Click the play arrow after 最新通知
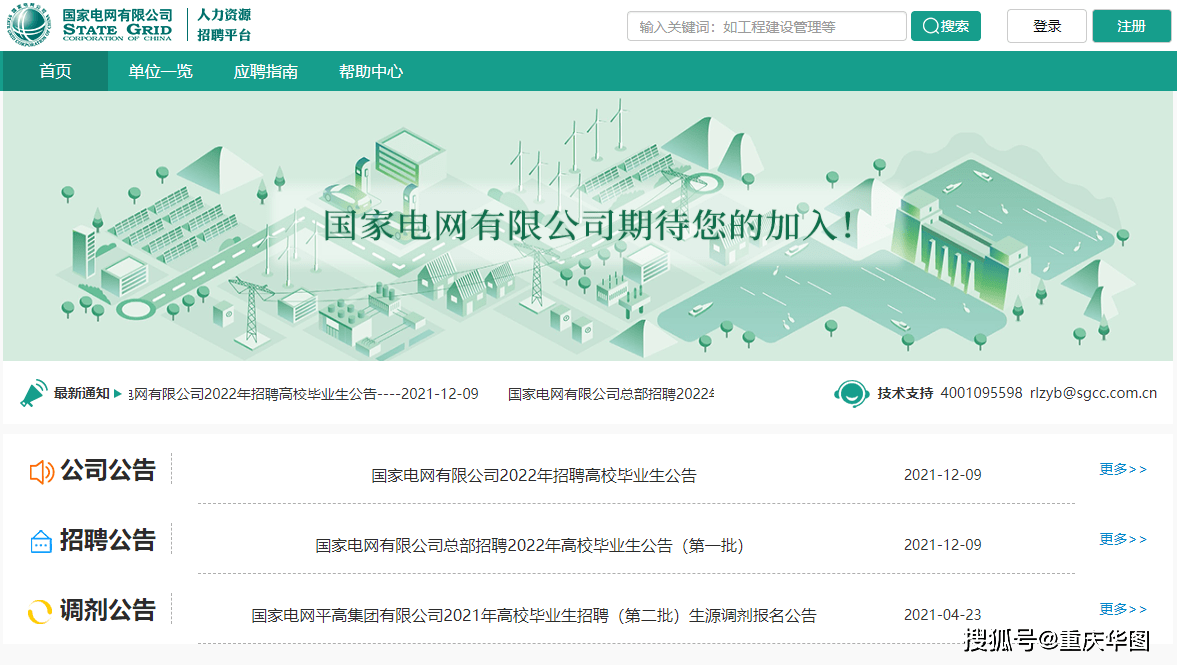The image size is (1177, 665). pyautogui.click(x=118, y=393)
